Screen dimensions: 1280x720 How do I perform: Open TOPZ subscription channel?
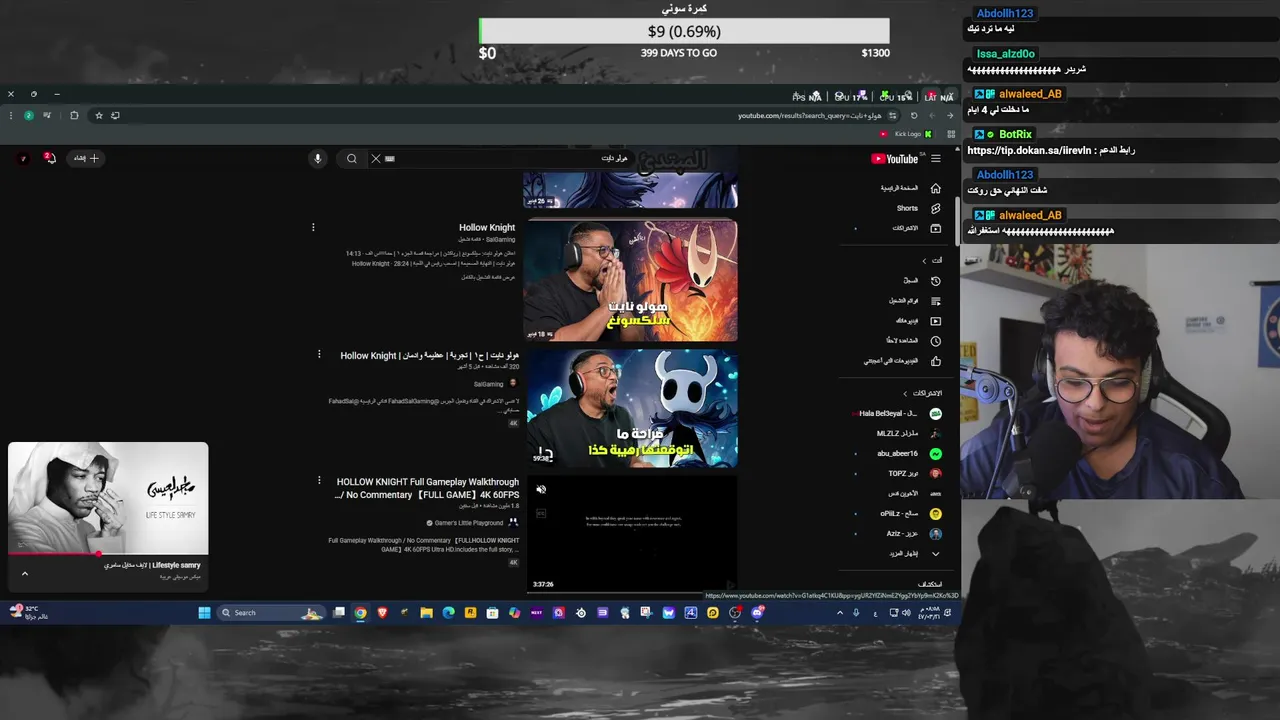click(x=914, y=473)
